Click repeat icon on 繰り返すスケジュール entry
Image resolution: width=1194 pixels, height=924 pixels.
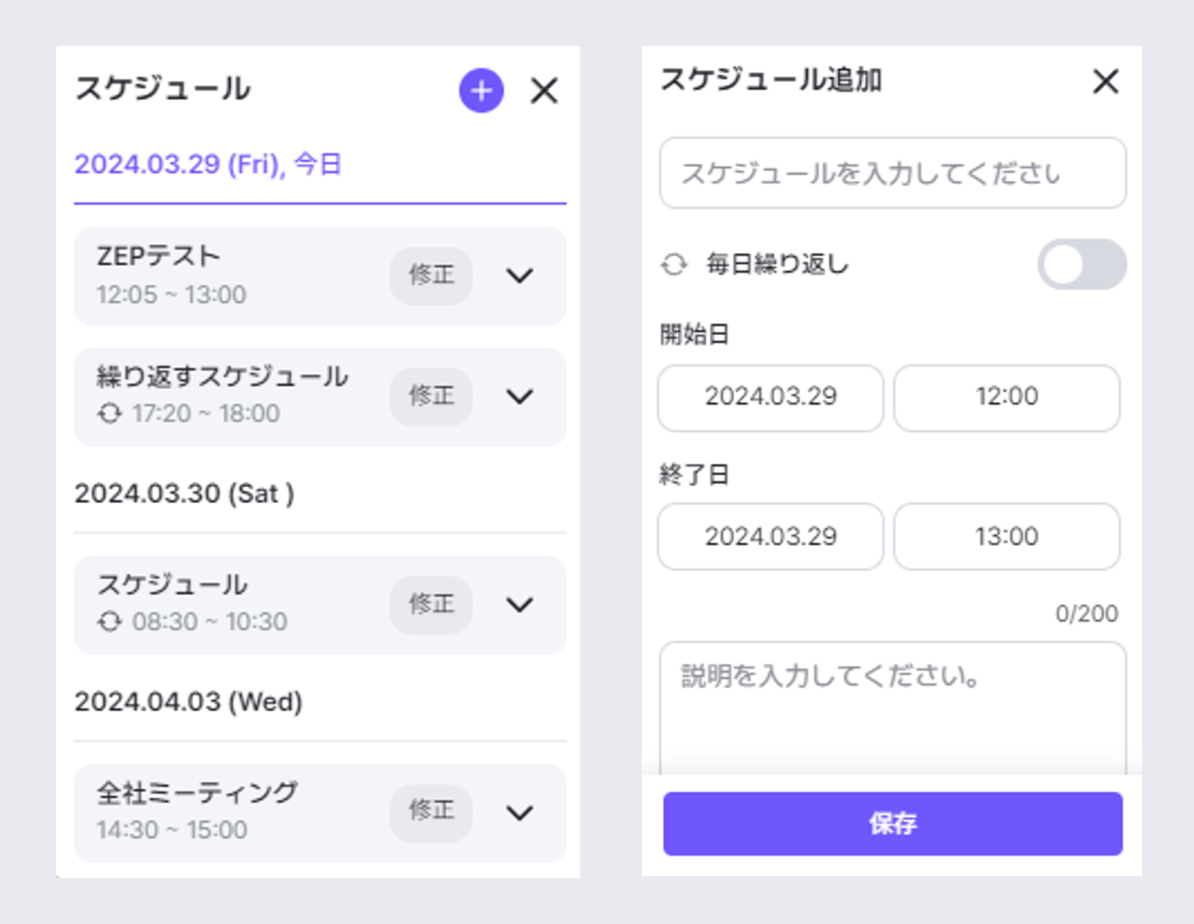[x=109, y=413]
